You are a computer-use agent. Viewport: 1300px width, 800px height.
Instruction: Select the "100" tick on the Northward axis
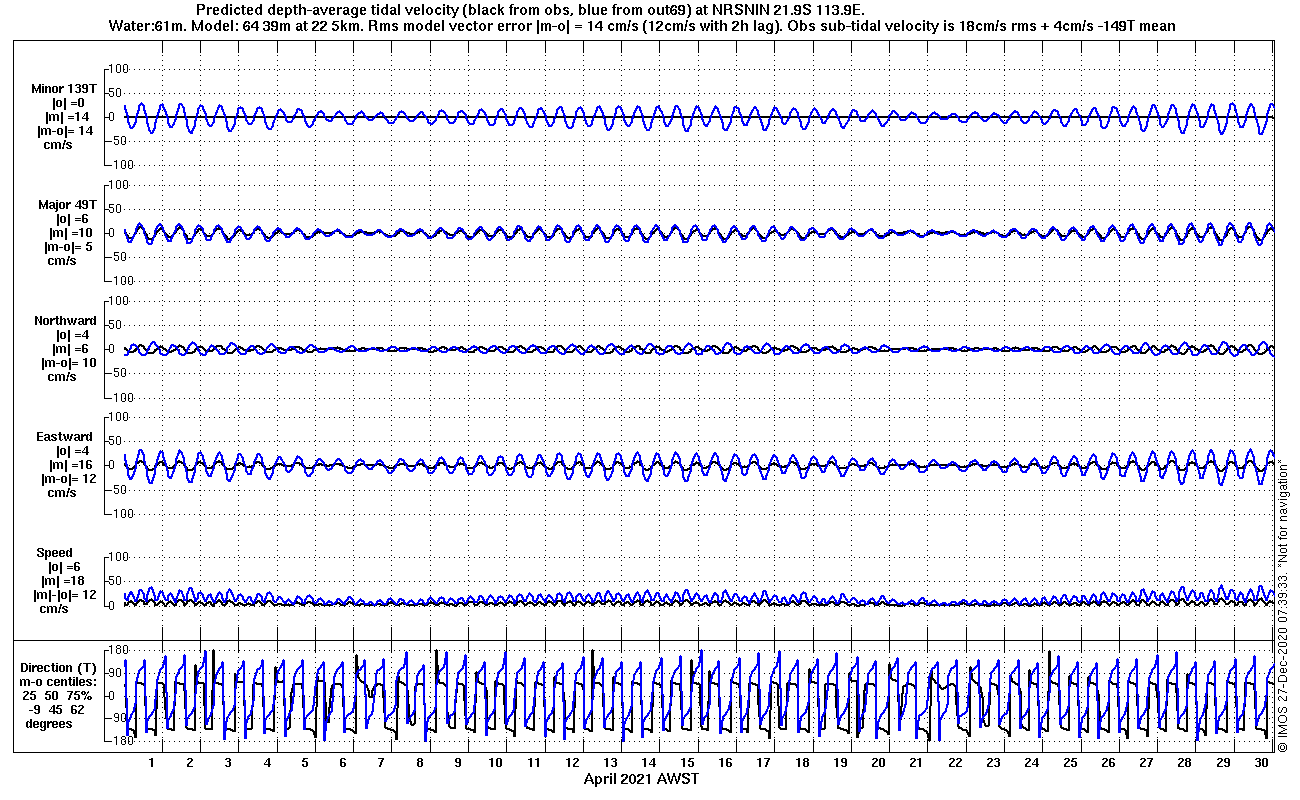pos(118,300)
